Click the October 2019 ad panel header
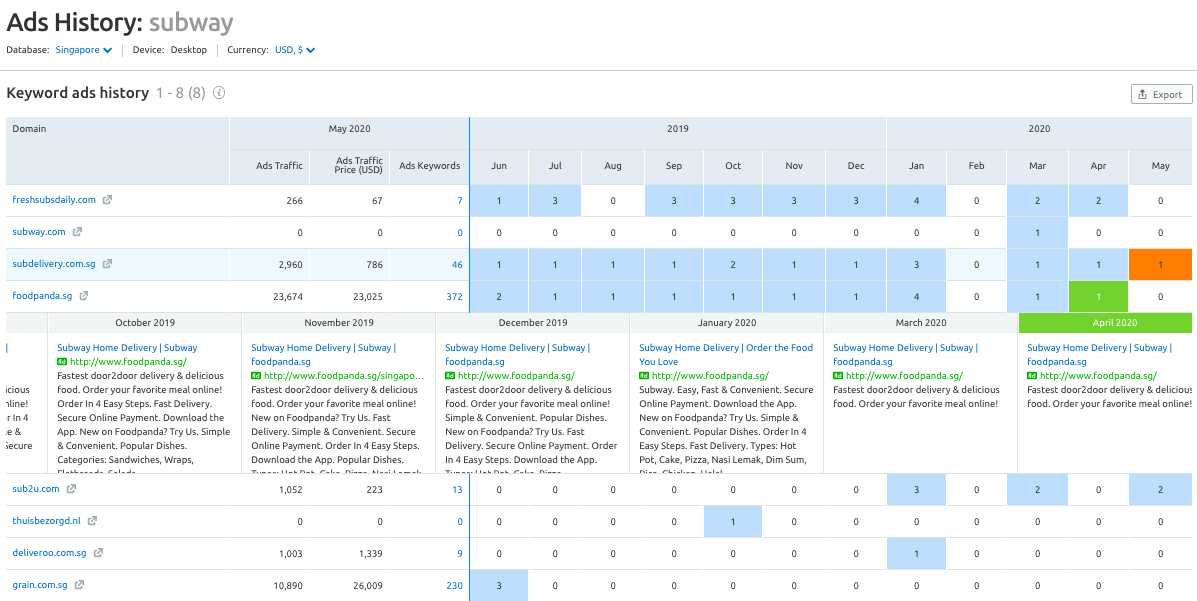Screen dimensions: 1197x601 tap(144, 322)
